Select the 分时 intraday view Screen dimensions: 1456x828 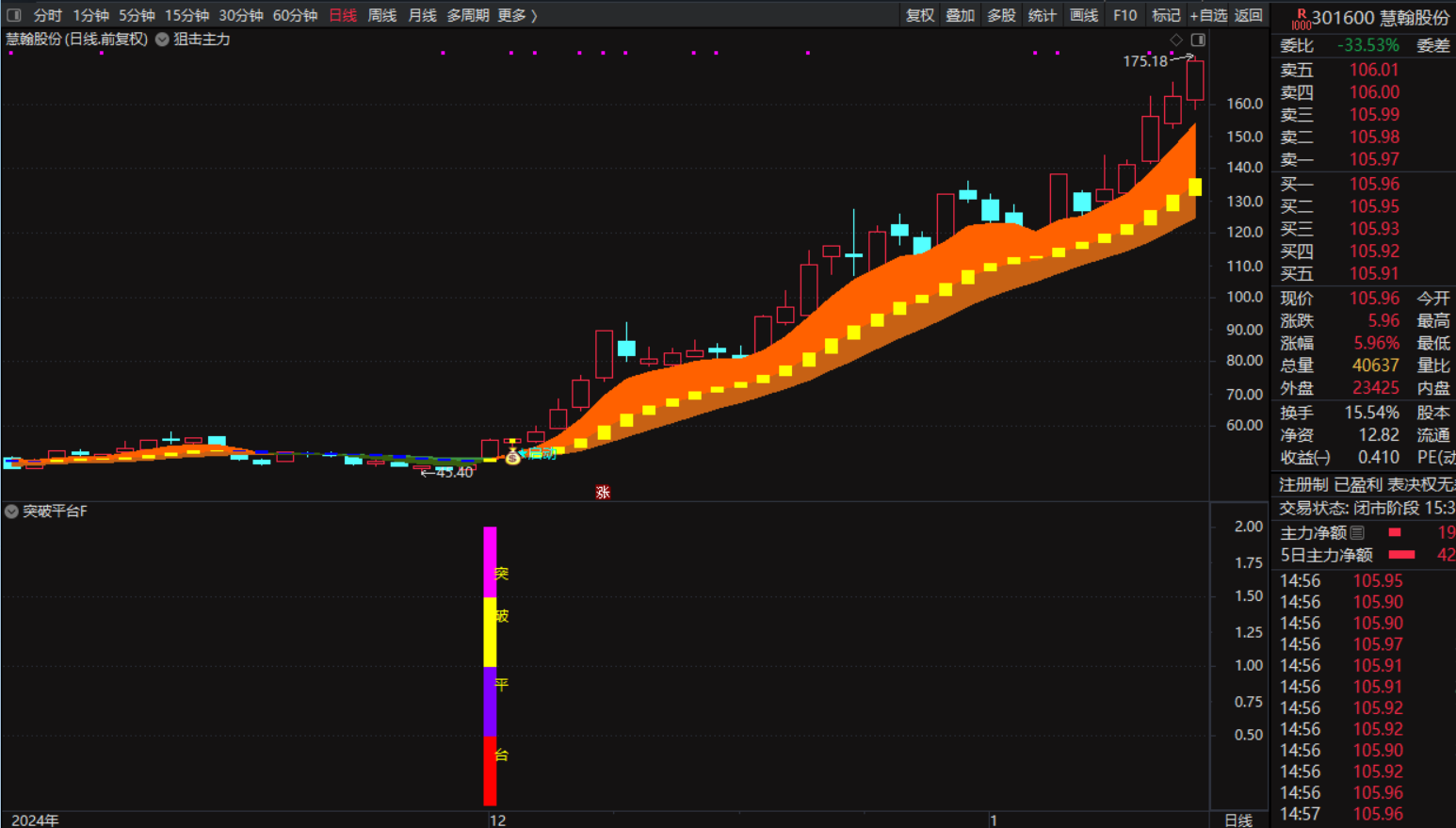click(x=47, y=15)
